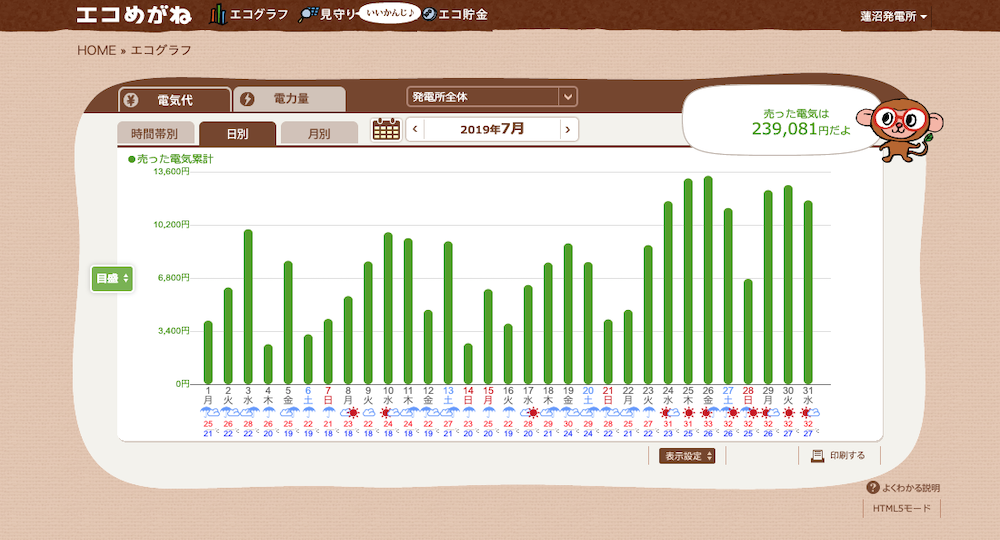Open the 蓮沼発電所 account menu
Viewport: 1000px width, 540px height.
(893, 17)
